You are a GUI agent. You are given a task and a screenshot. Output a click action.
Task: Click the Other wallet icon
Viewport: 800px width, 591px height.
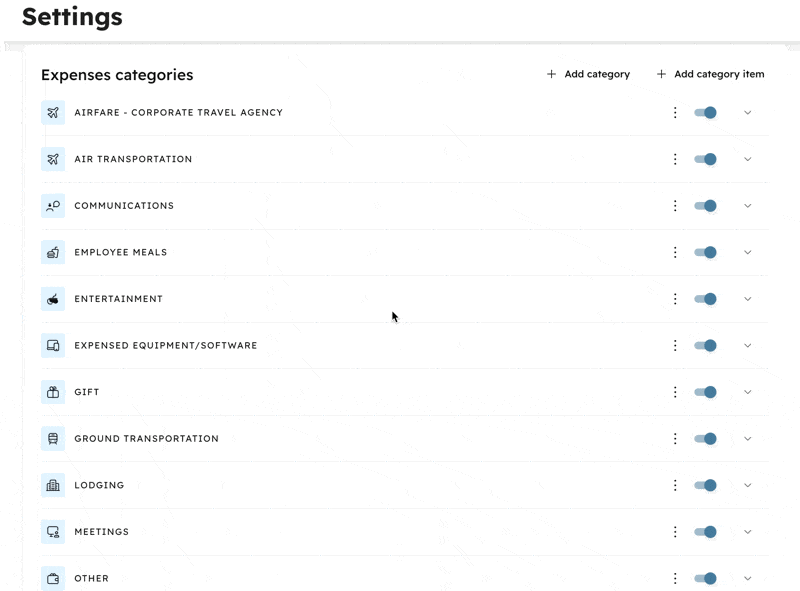click(53, 579)
